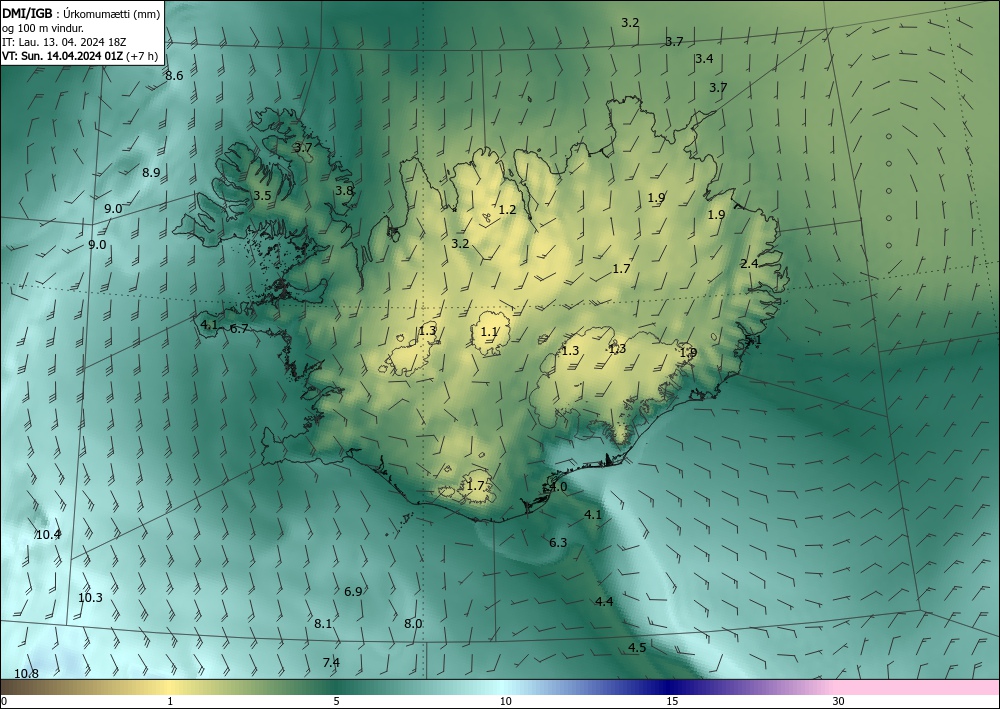Click the 10.4 value on the map
This screenshot has width=1000, height=709.
click(48, 535)
